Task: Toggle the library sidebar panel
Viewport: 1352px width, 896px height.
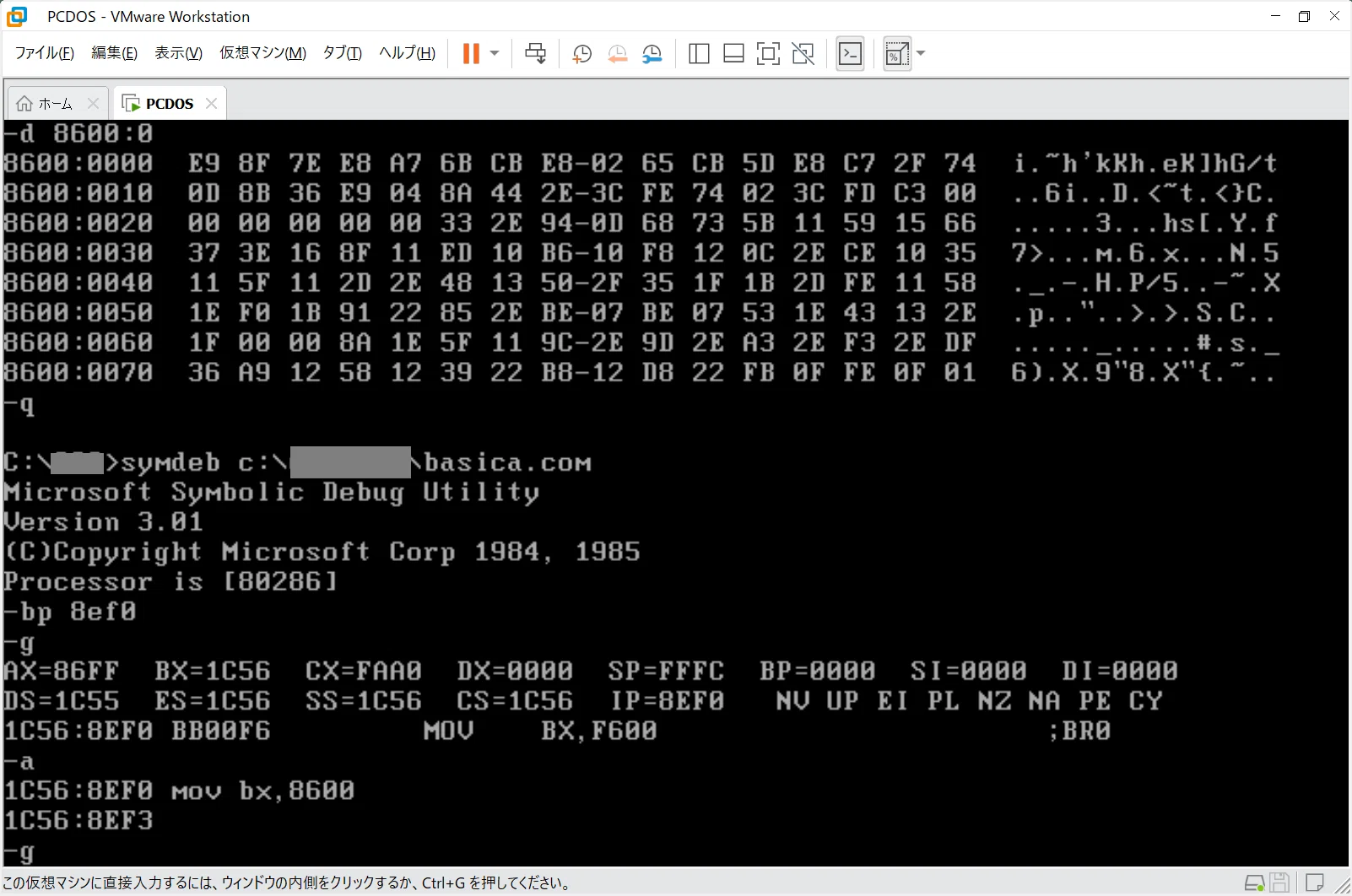Action: tap(699, 54)
